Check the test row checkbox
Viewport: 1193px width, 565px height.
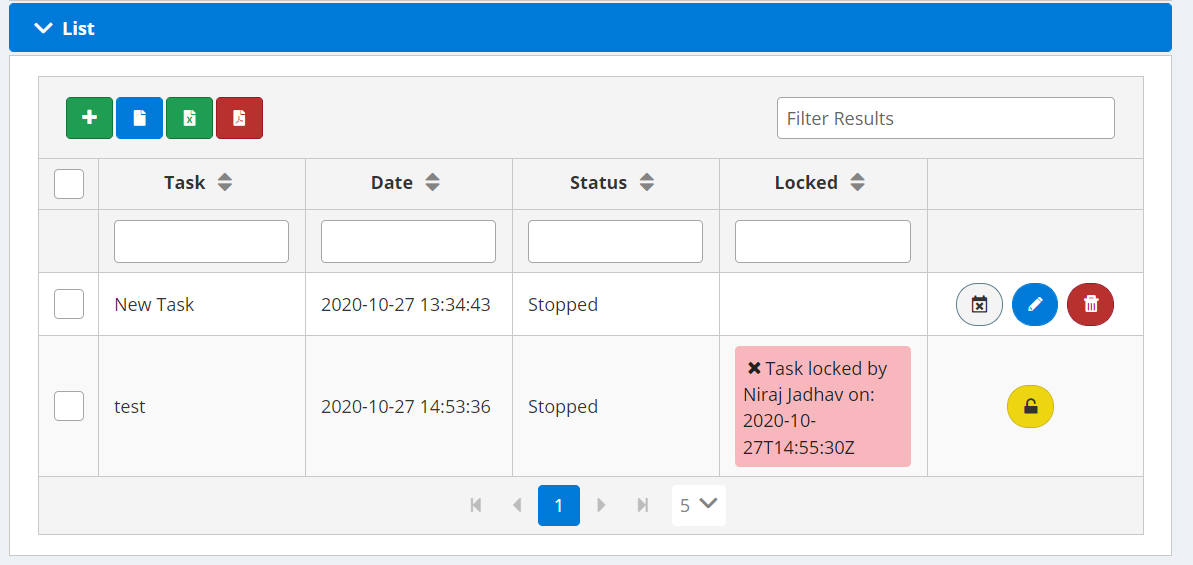(x=69, y=406)
